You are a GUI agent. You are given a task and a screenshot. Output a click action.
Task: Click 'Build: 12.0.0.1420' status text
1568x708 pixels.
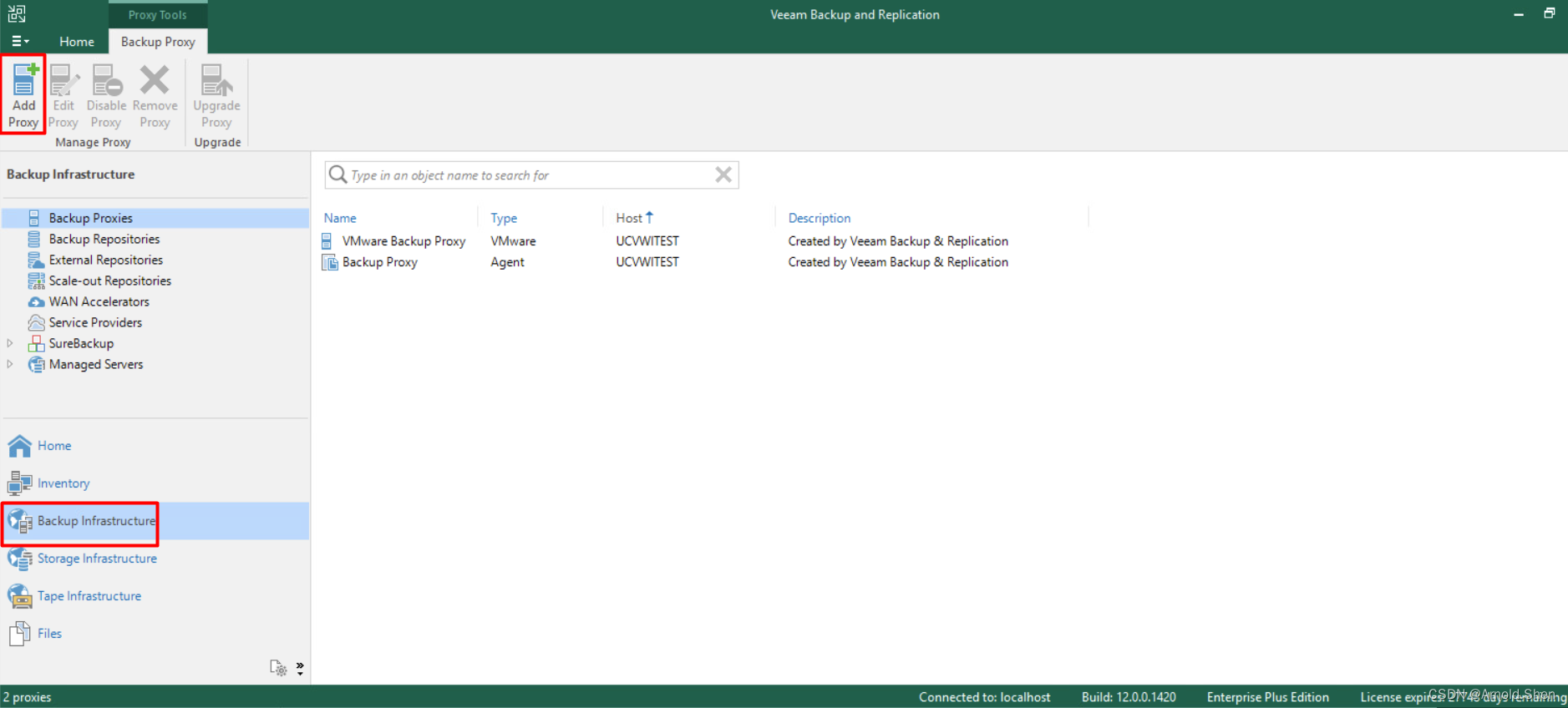(1129, 697)
